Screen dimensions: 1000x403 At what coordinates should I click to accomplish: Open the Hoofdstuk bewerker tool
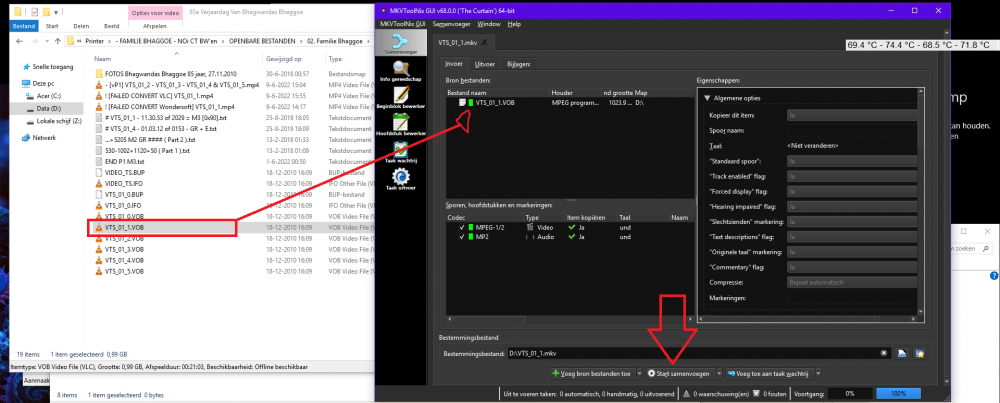pos(401,125)
